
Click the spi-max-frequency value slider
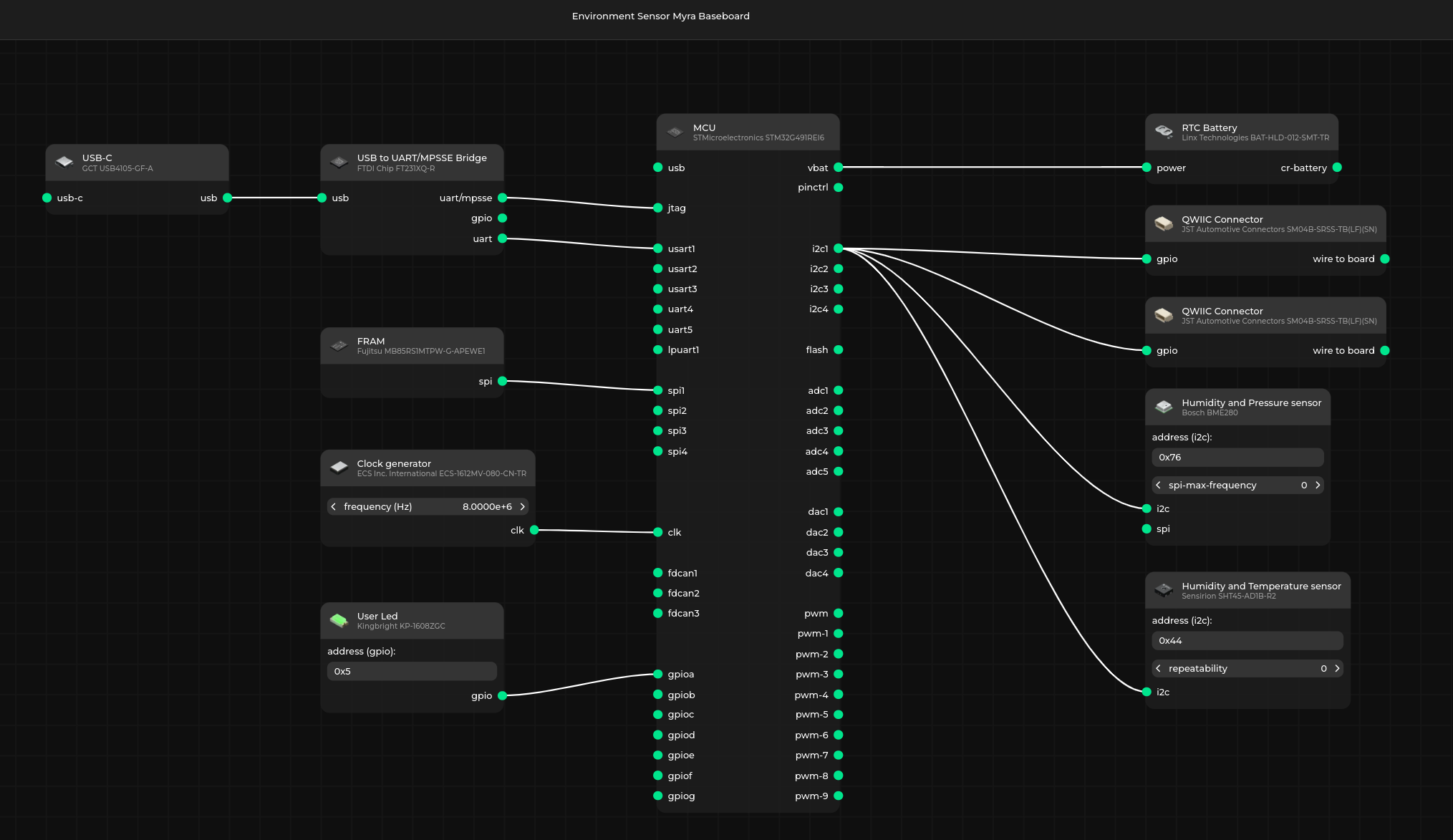coord(1237,485)
